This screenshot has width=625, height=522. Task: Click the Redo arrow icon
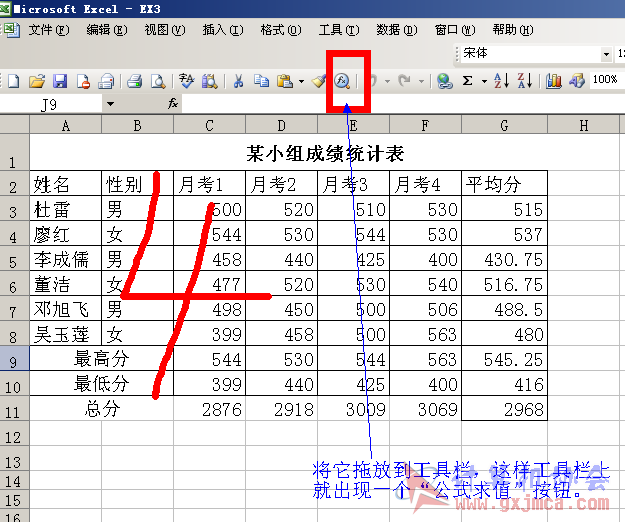405,81
